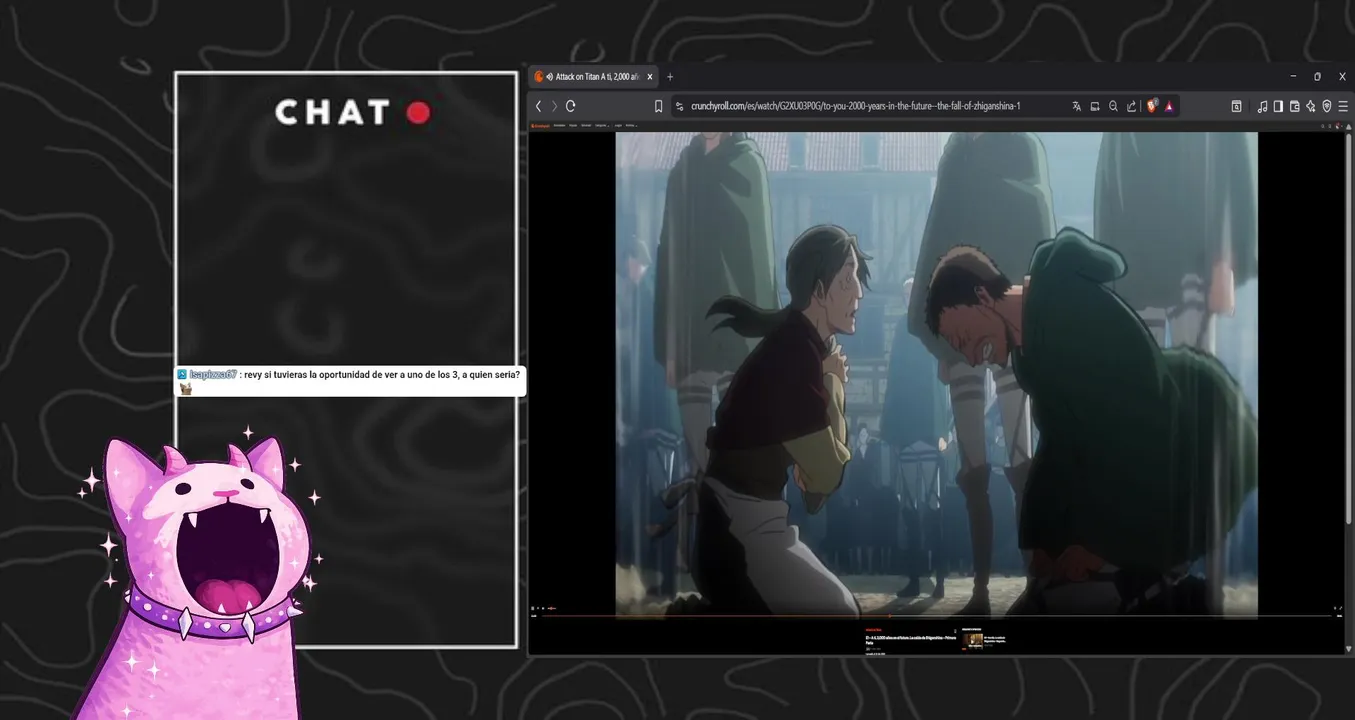Image resolution: width=1355 pixels, height=720 pixels.
Task: Open the Brave VPN shield icon
Action: pos(1327,106)
